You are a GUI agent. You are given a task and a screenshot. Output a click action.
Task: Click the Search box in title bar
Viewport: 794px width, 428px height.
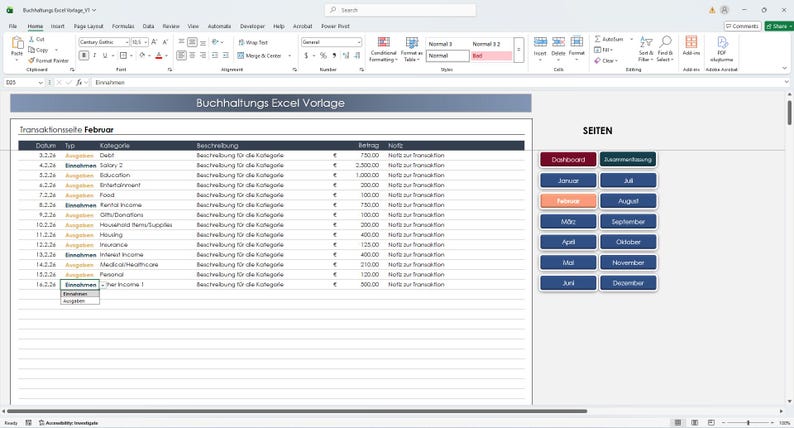pyautogui.click(x=400, y=10)
